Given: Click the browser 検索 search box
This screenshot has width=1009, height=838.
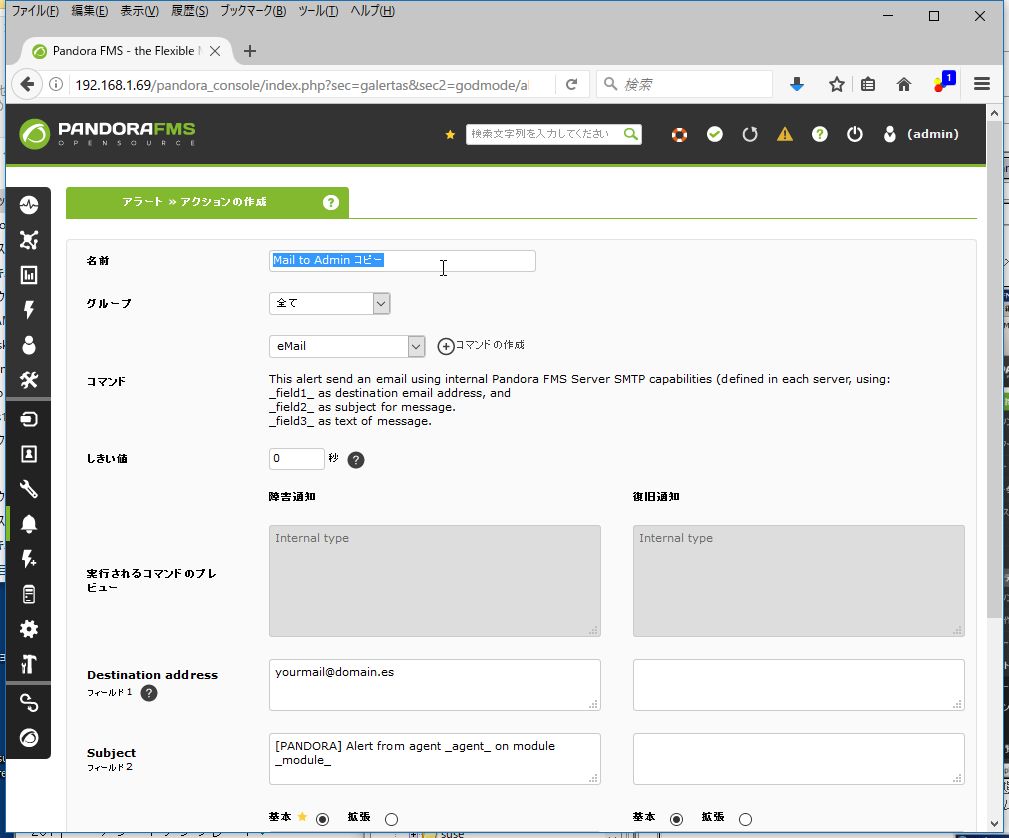Looking at the screenshot, I should (684, 84).
